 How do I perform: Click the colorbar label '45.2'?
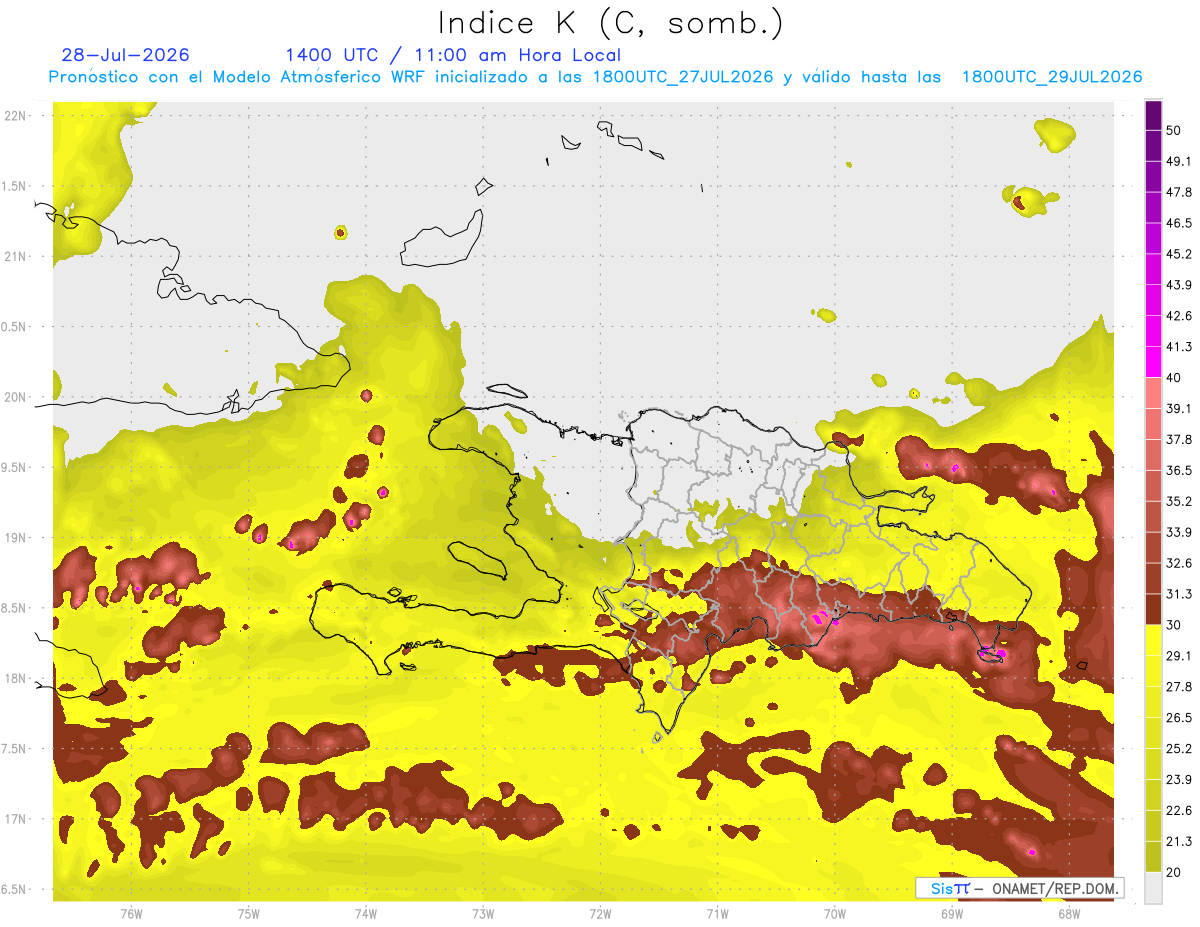pyautogui.click(x=1179, y=255)
